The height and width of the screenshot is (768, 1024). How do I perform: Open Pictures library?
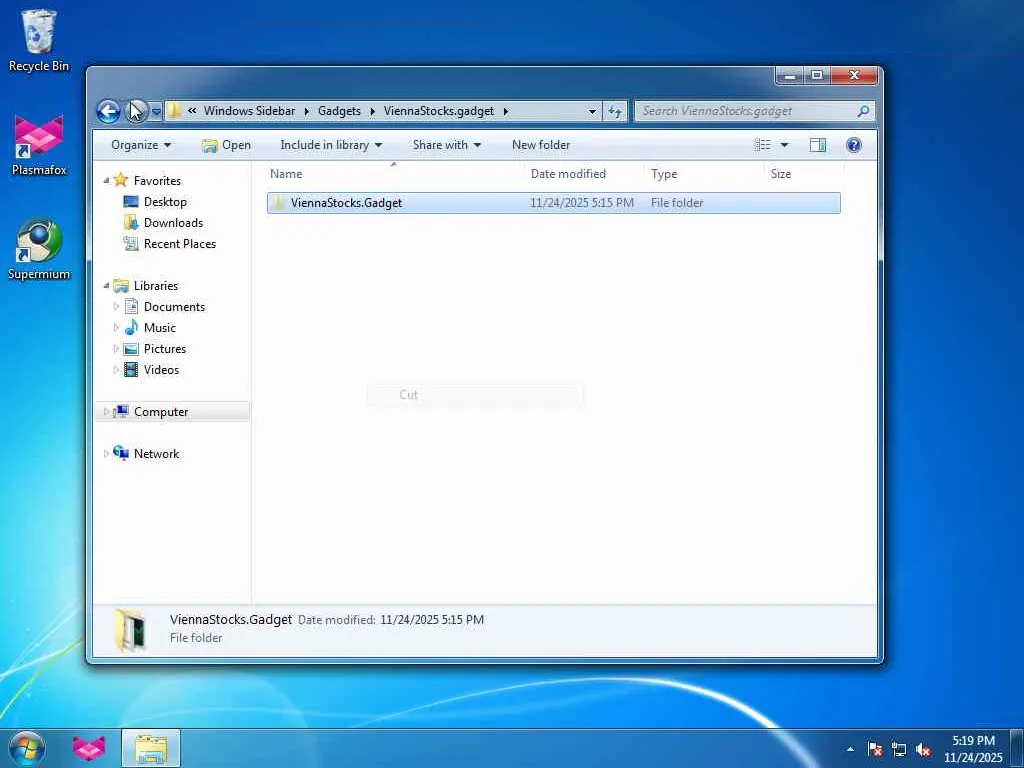click(x=165, y=349)
